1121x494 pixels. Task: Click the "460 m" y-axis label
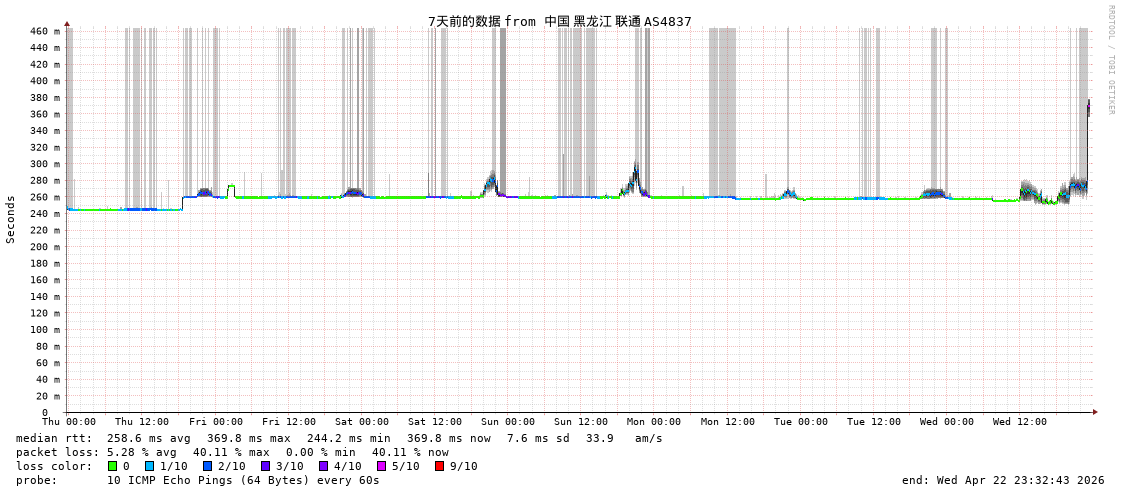coord(44,31)
